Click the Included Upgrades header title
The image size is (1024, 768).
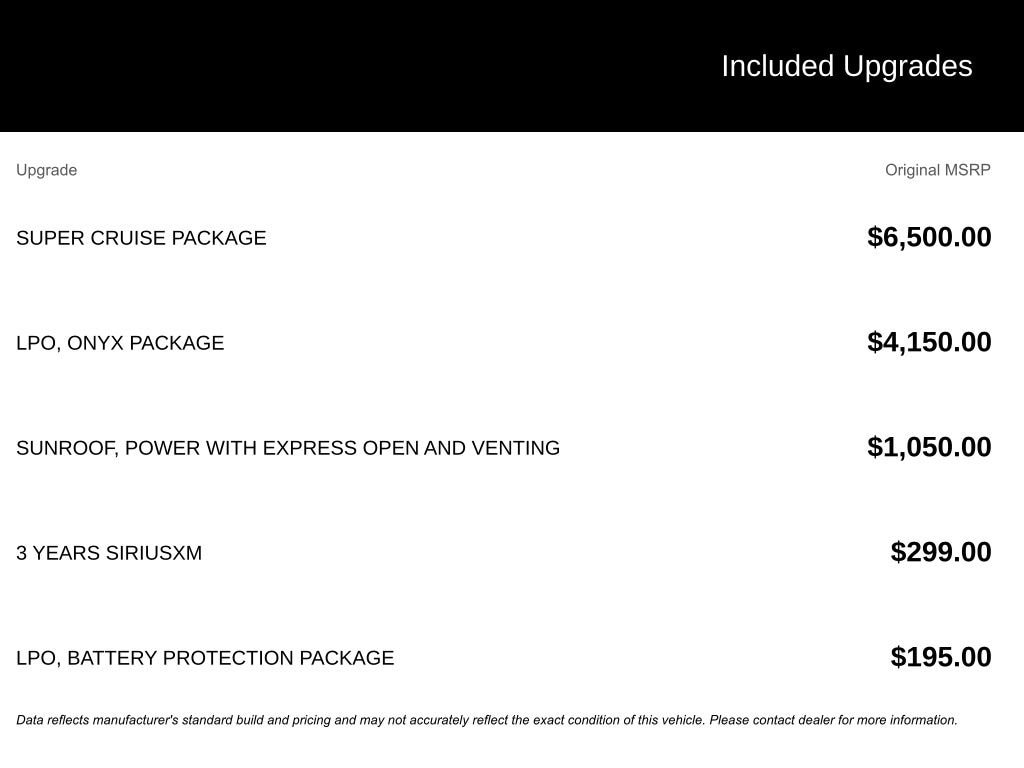pyautogui.click(x=846, y=67)
